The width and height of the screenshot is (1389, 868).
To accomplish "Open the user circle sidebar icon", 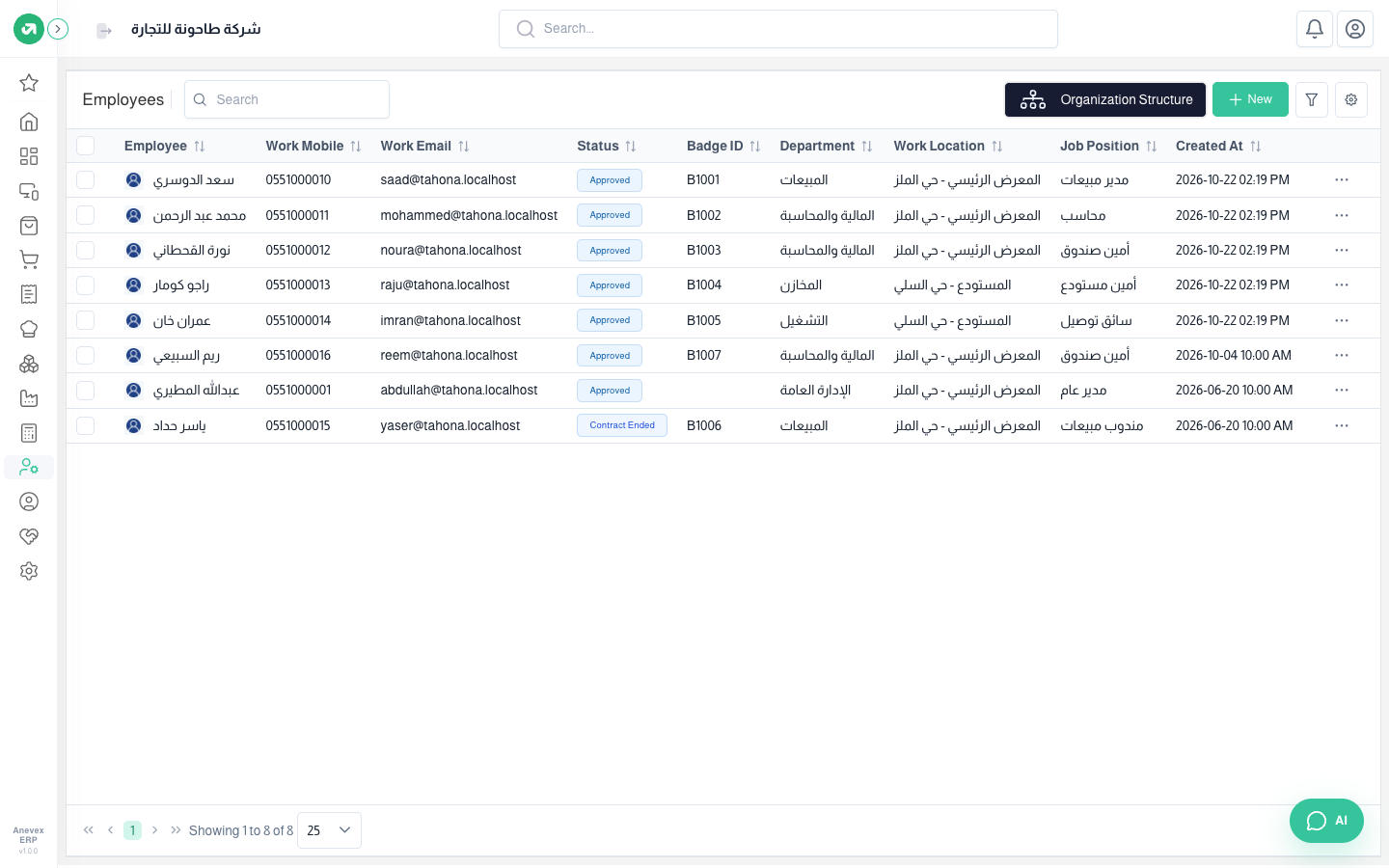I will pos(29,502).
